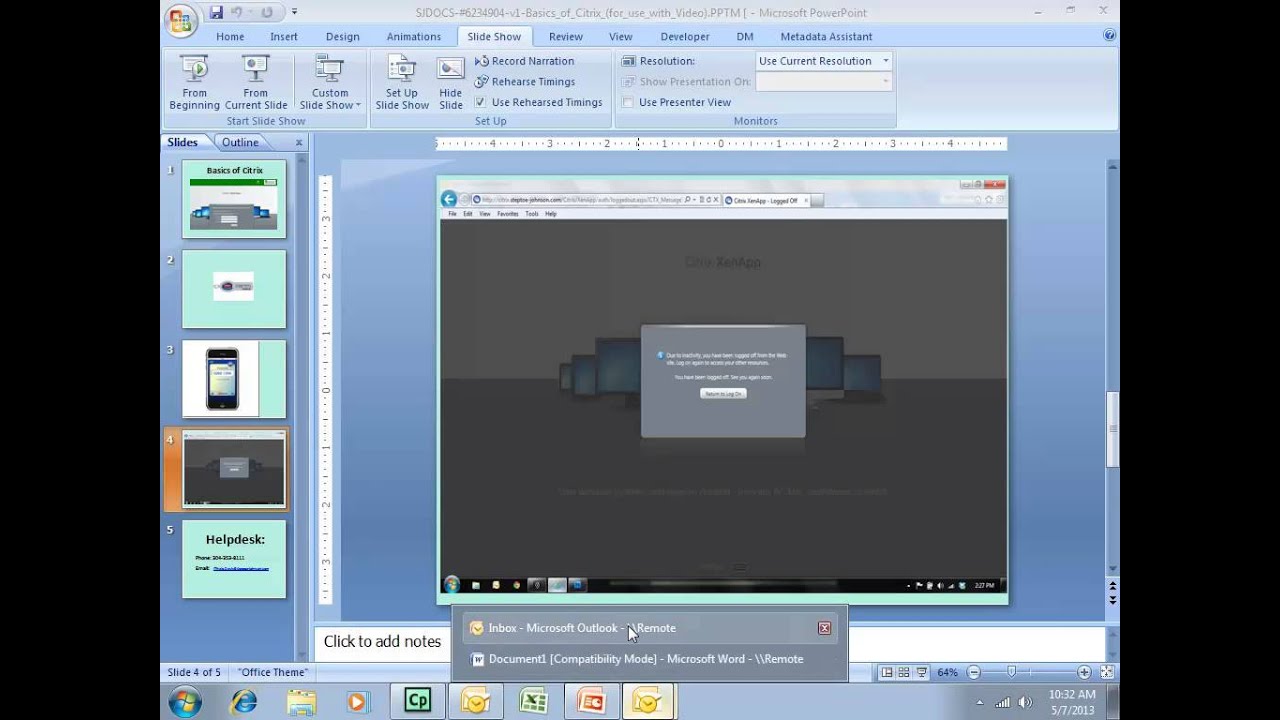Adjust the zoom slider handle
This screenshot has height=720, width=1280.
(x=1011, y=672)
